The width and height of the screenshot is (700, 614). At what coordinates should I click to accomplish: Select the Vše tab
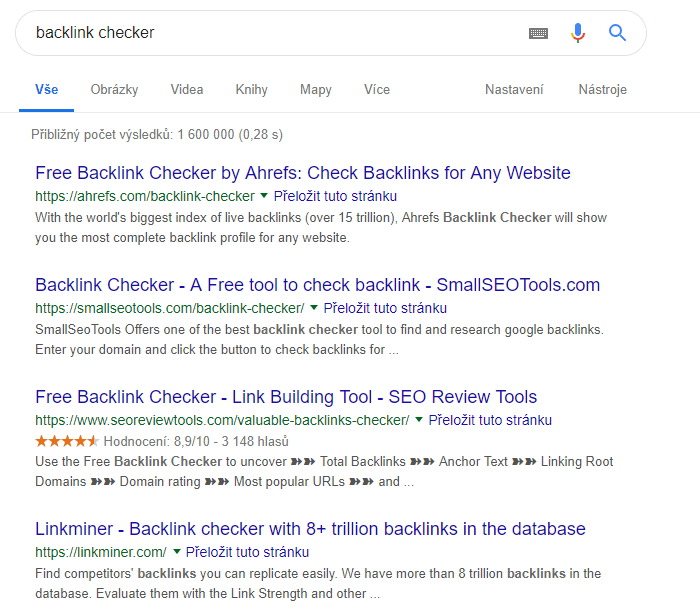click(x=46, y=89)
